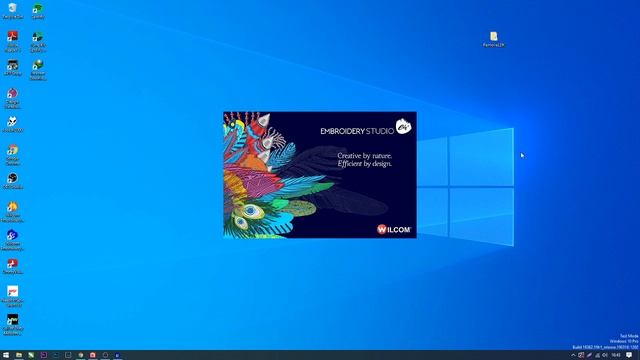This screenshot has height=360, width=640.
Task: Open the green ball desktop shortcut
Action: 38,70
